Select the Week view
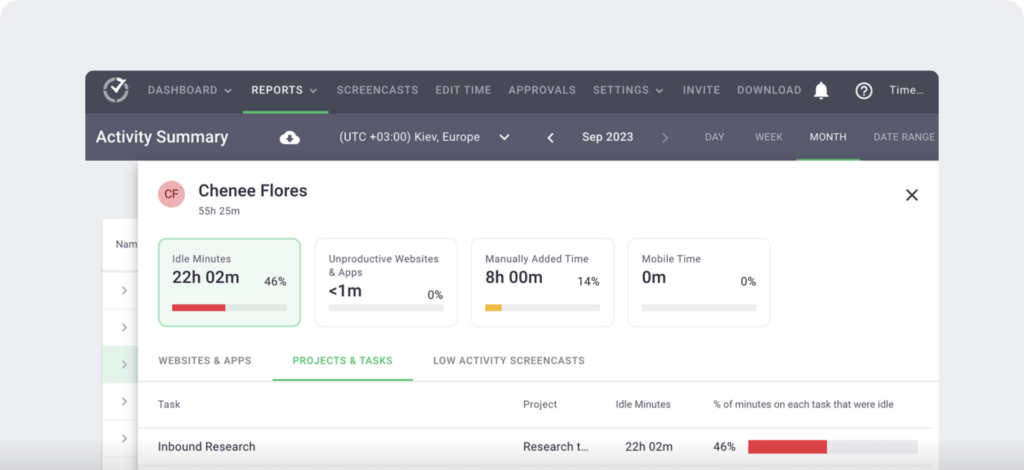Image resolution: width=1024 pixels, height=470 pixels. (768, 137)
